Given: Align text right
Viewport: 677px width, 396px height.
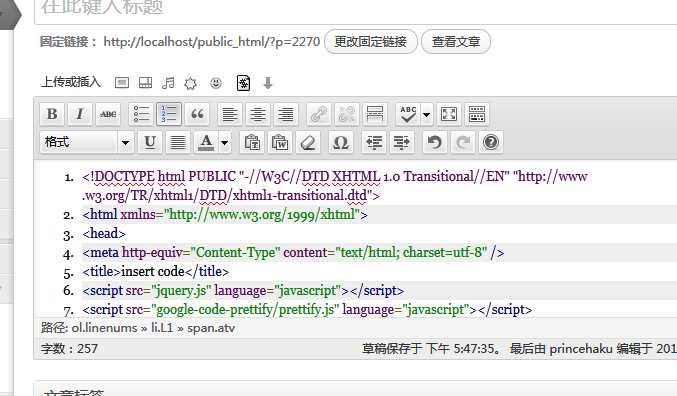Looking at the screenshot, I should [285, 114].
